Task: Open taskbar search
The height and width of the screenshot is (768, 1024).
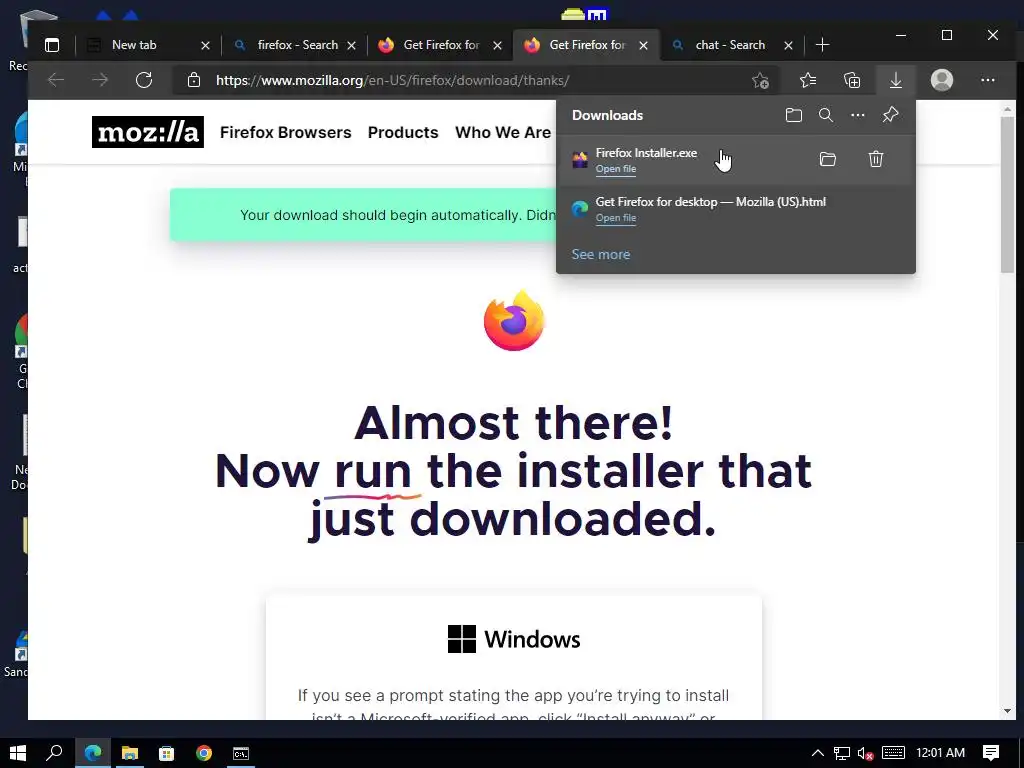Action: coord(54,753)
